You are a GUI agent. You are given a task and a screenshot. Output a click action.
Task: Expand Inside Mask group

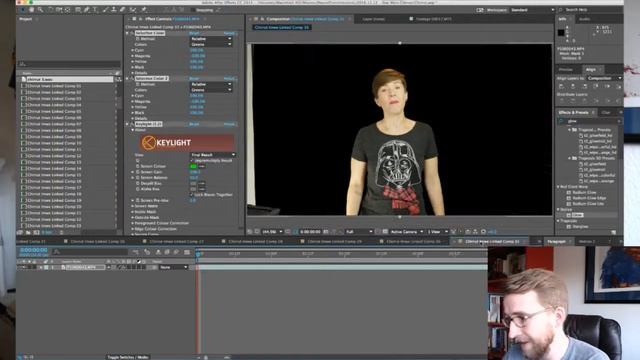[x=133, y=212]
